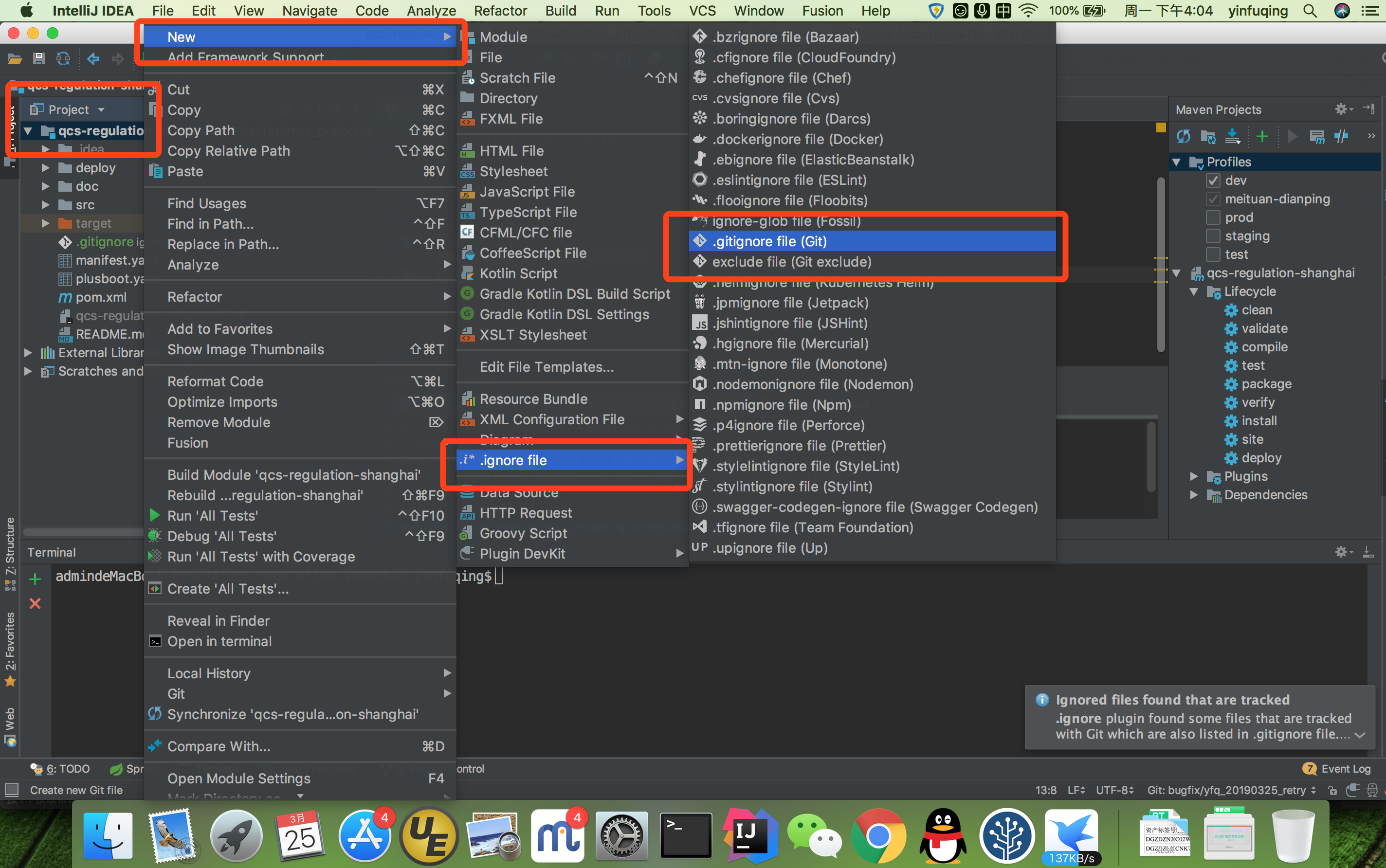Click the Save All toolbar icon
This screenshot has height=868, width=1386.
[x=38, y=58]
